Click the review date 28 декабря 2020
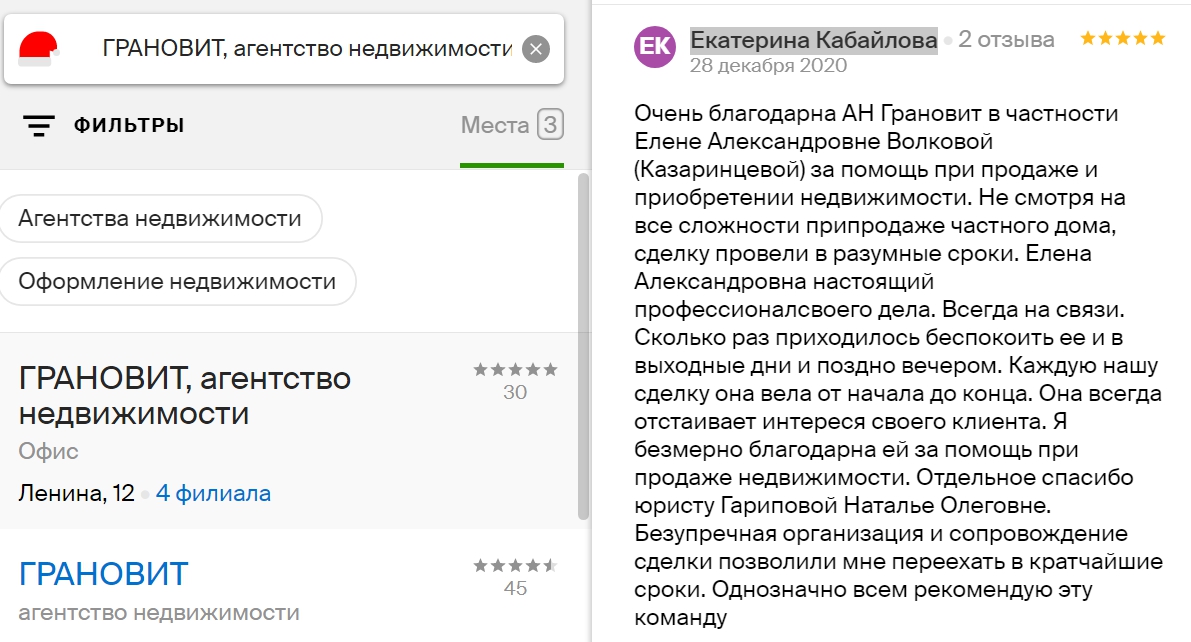Viewport: 1191px width, 642px height. [x=768, y=65]
